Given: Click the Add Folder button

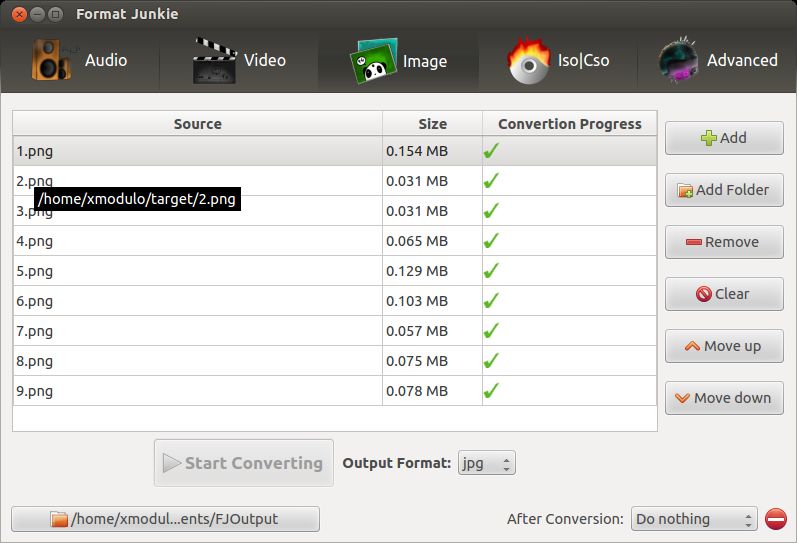Looking at the screenshot, I should click(x=724, y=190).
